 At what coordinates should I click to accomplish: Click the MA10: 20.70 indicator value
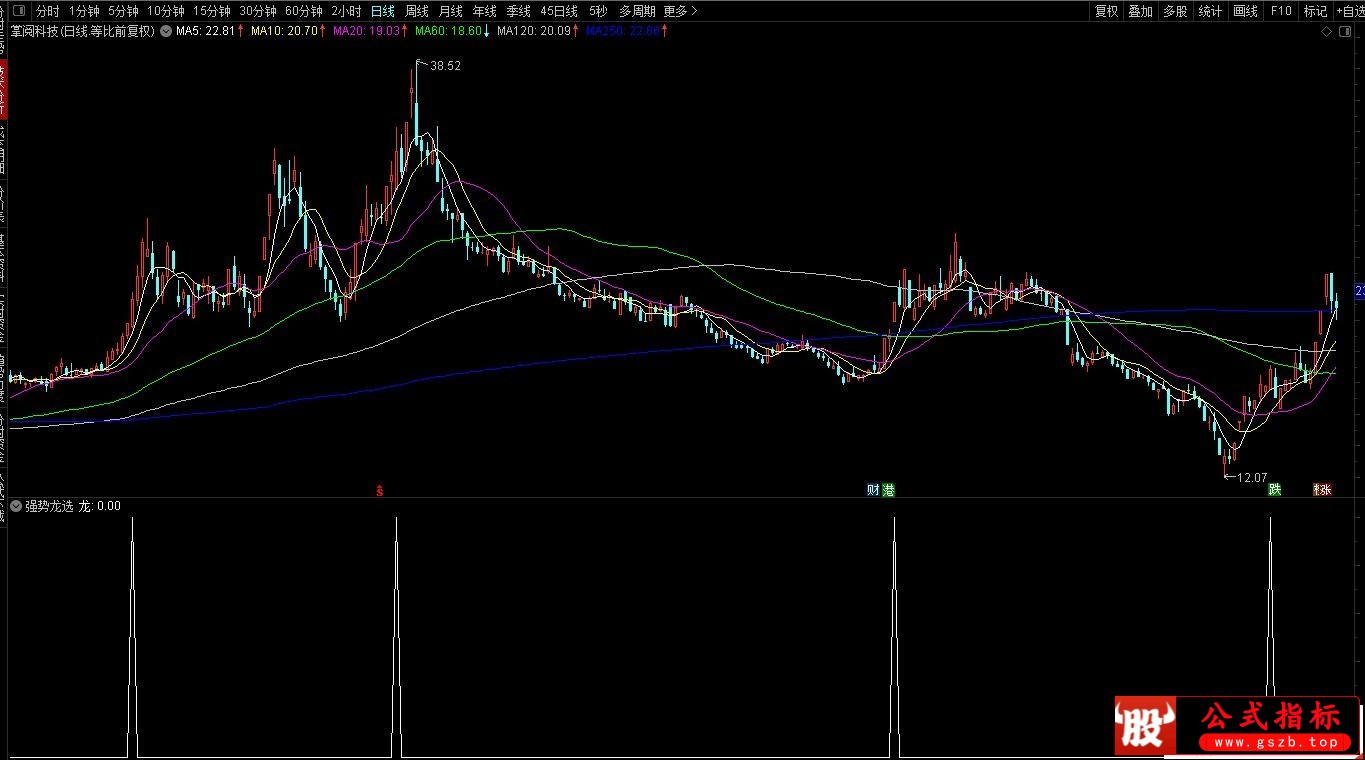[x=285, y=31]
